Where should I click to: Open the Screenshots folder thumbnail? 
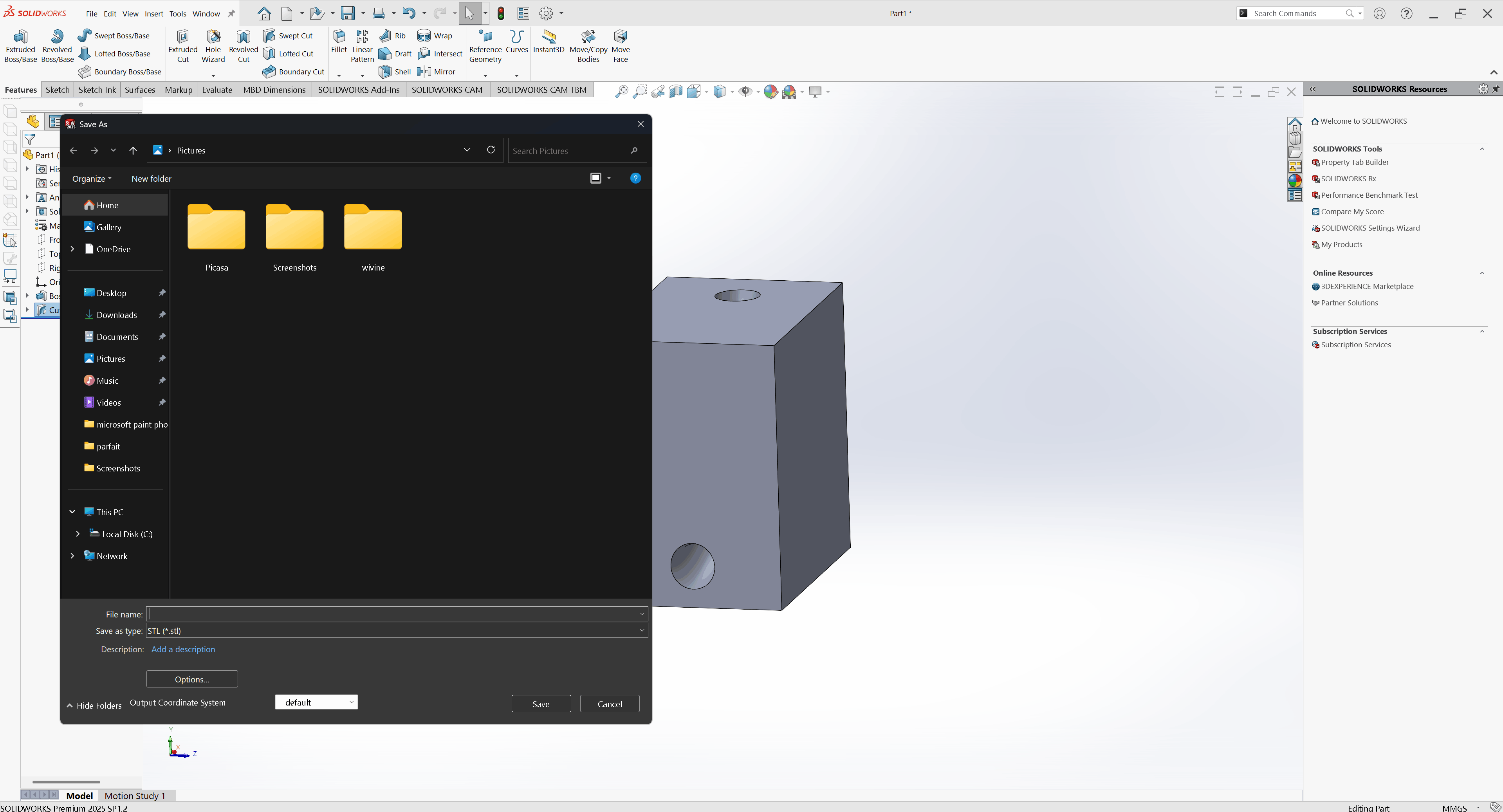pos(295,227)
